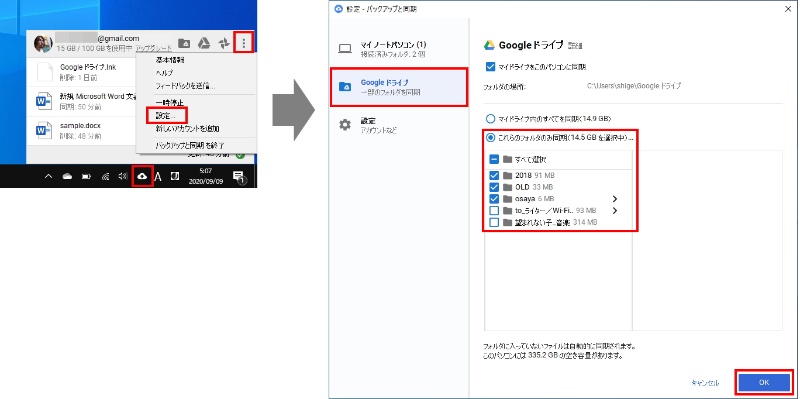Open the 設定 アカウントなど sidebar section
The image size is (800, 399).
tap(399, 125)
